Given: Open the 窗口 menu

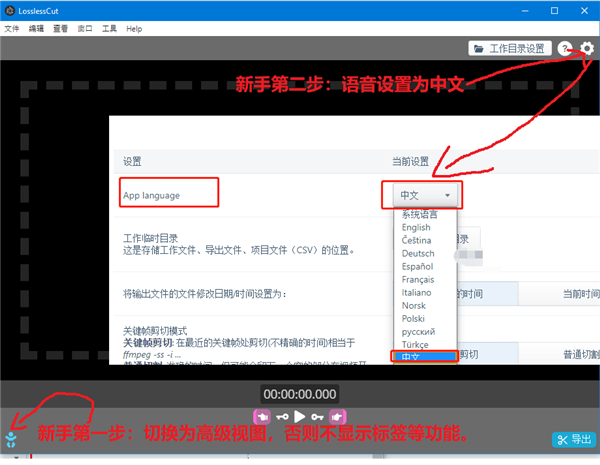Looking at the screenshot, I should (x=85, y=29).
